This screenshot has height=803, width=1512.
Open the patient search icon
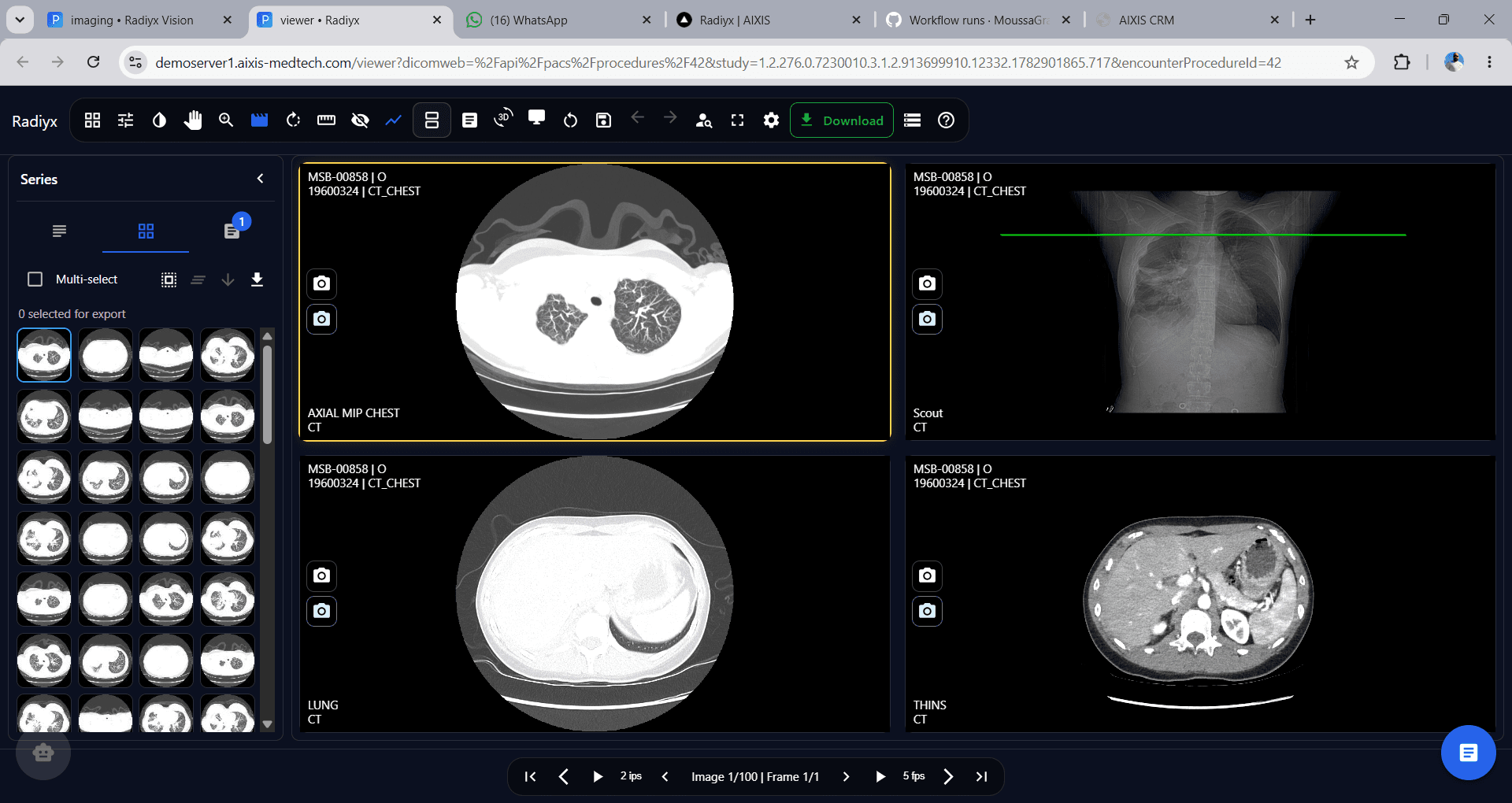pyautogui.click(x=704, y=120)
